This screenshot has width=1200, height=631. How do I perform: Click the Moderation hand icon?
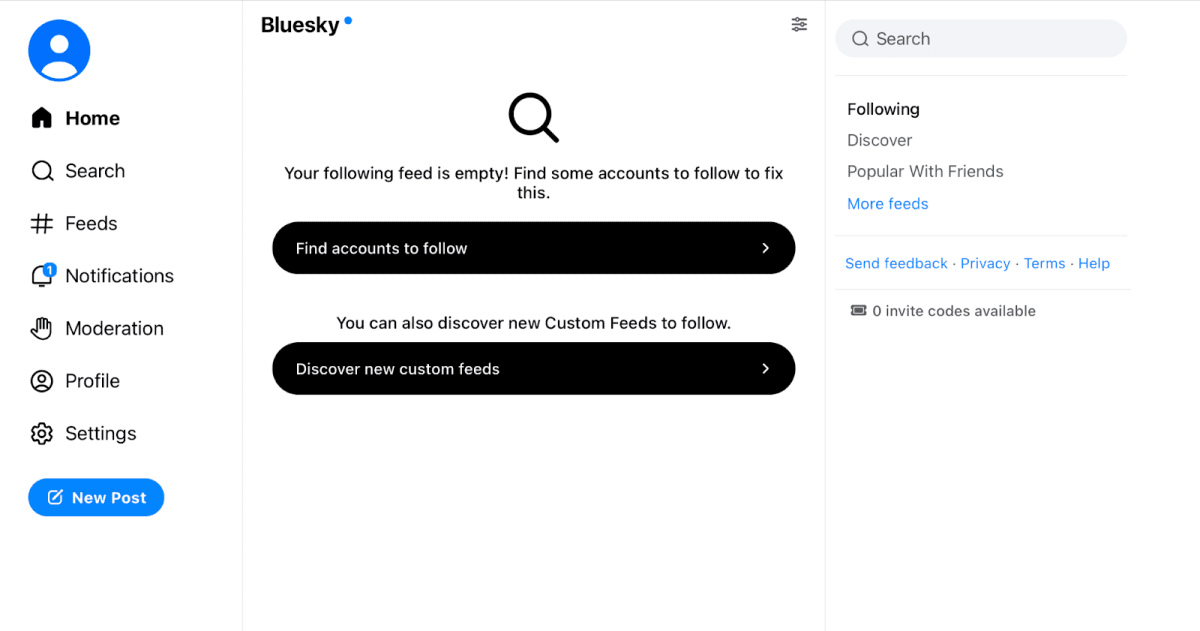coord(42,329)
